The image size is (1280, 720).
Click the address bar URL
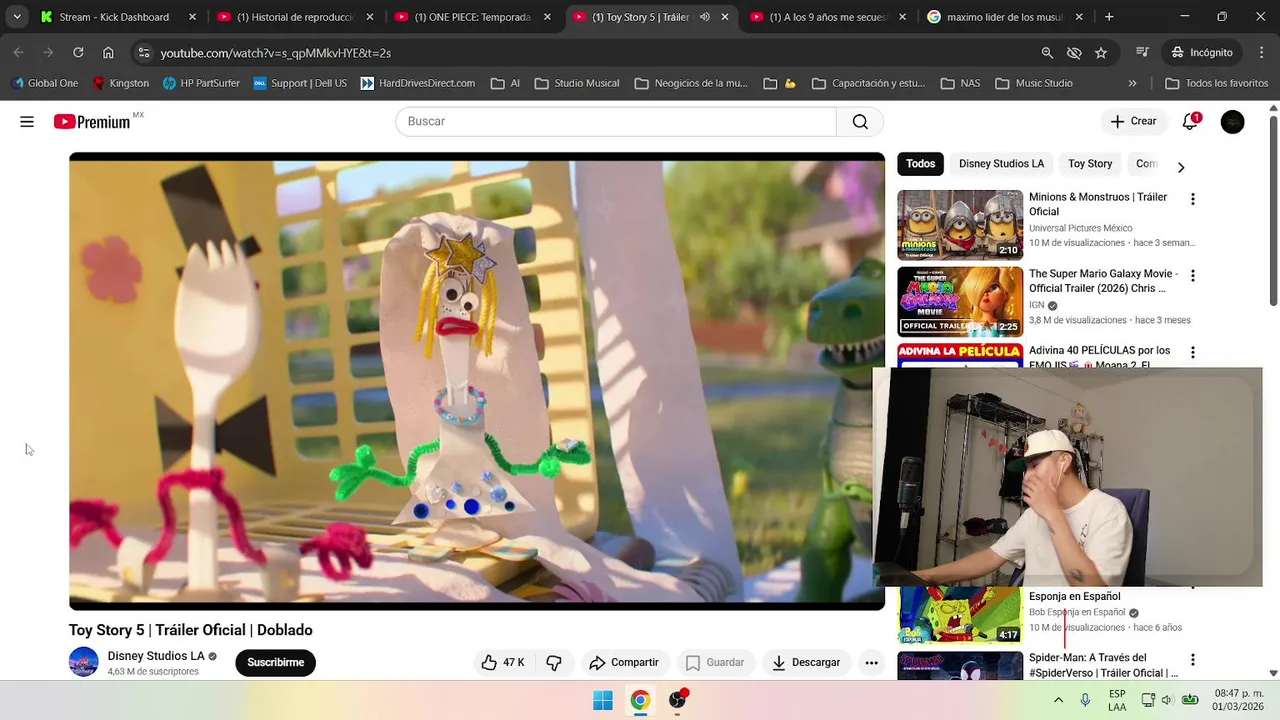276,52
